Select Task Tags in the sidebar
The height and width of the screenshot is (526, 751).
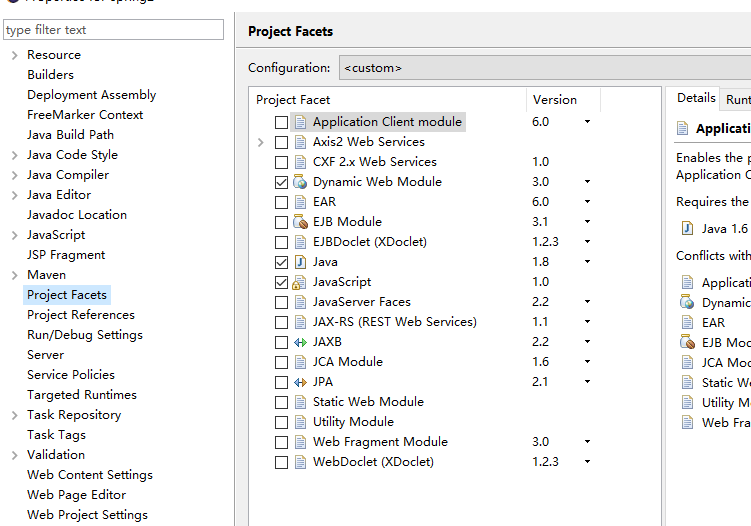pyautogui.click(x=57, y=435)
